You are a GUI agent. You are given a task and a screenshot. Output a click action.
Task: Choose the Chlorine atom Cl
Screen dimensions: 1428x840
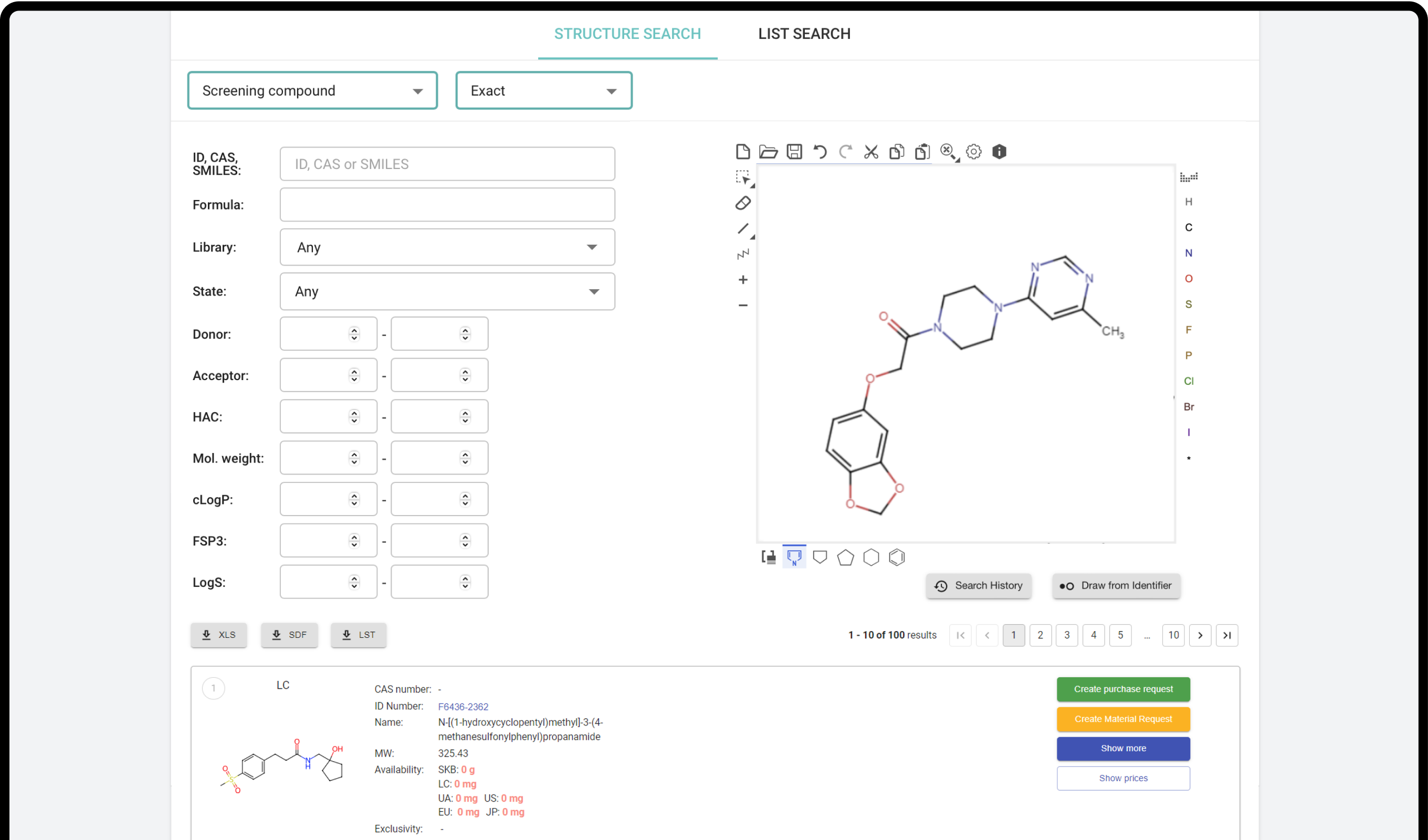point(1188,381)
